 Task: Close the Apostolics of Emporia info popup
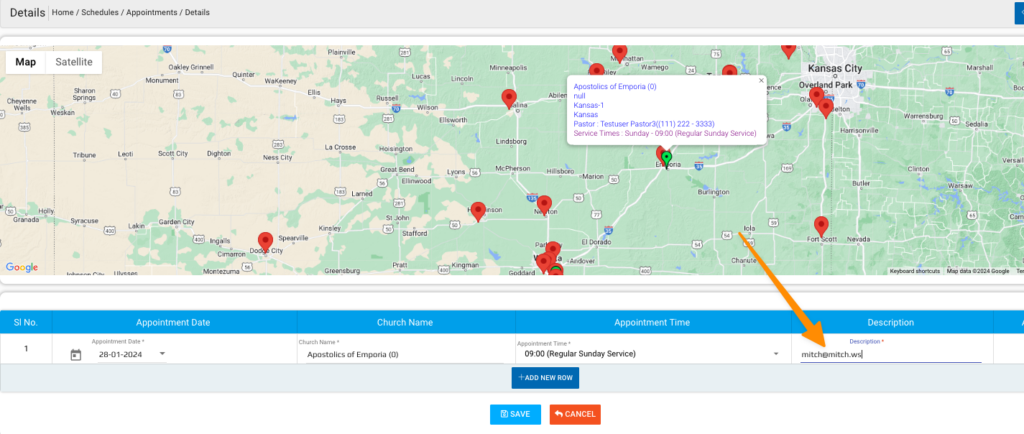[761, 81]
